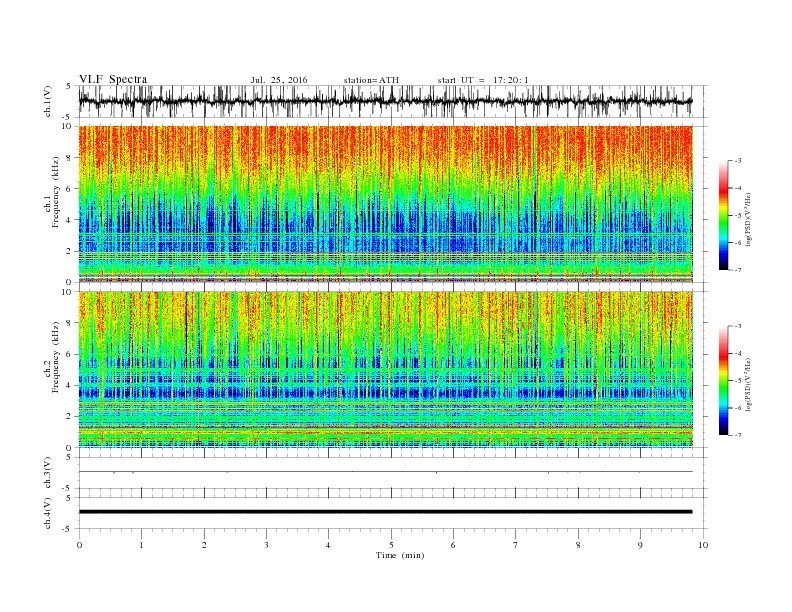Click the "5" minute tick label on time axis
This screenshot has width=792, height=612.
[391, 545]
